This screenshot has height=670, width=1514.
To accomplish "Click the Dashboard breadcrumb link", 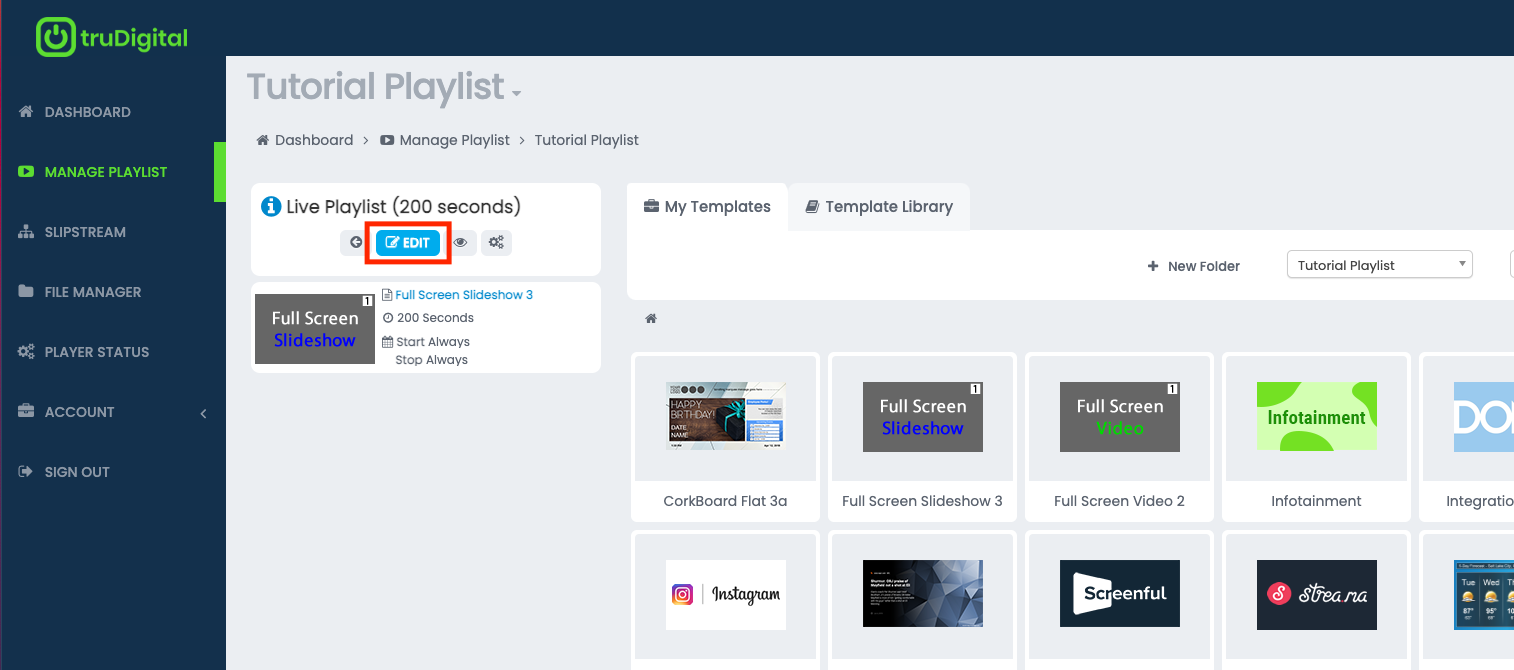I will pos(305,140).
